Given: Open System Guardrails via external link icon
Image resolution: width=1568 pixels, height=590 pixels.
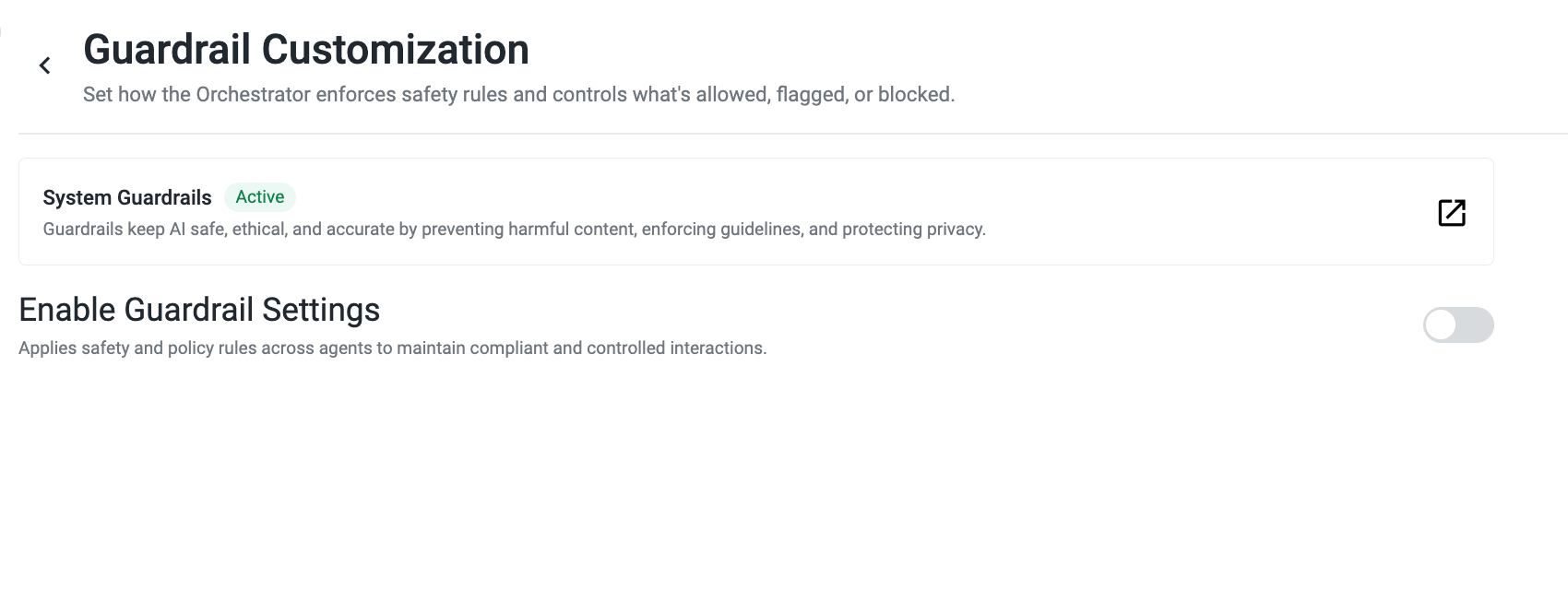Looking at the screenshot, I should pos(1452,212).
